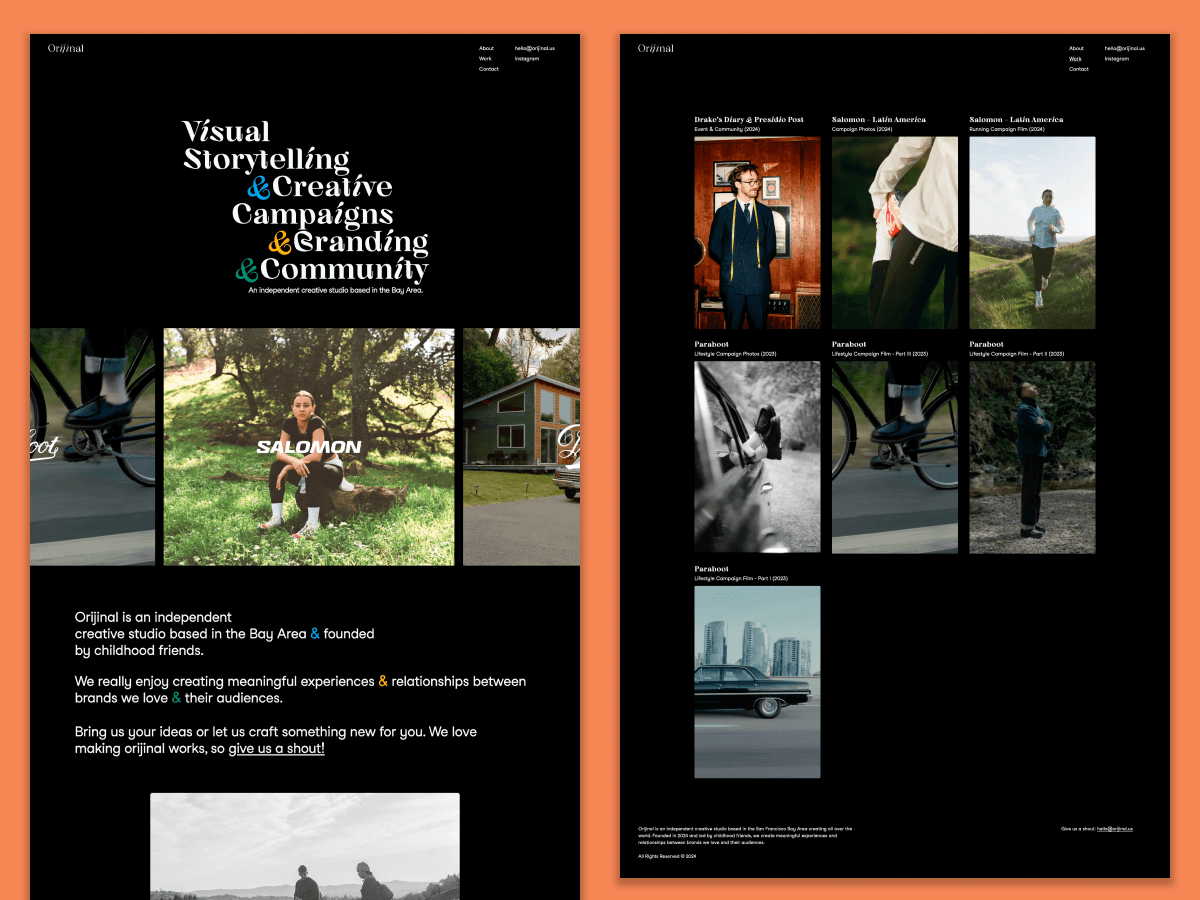Select the underlined Work link on the right page

point(1075,59)
